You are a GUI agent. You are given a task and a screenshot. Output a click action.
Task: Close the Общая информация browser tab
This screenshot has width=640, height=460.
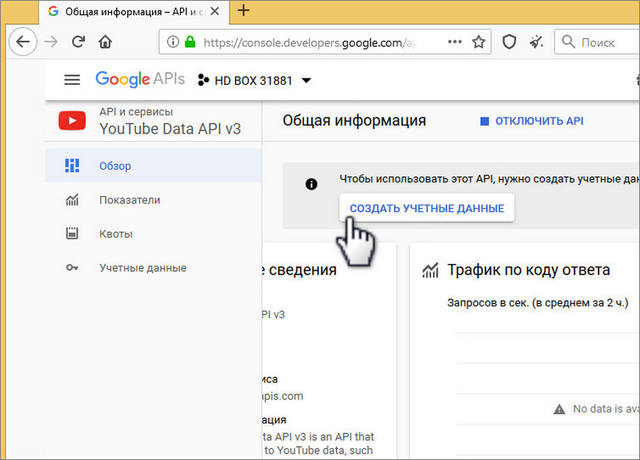coord(215,11)
